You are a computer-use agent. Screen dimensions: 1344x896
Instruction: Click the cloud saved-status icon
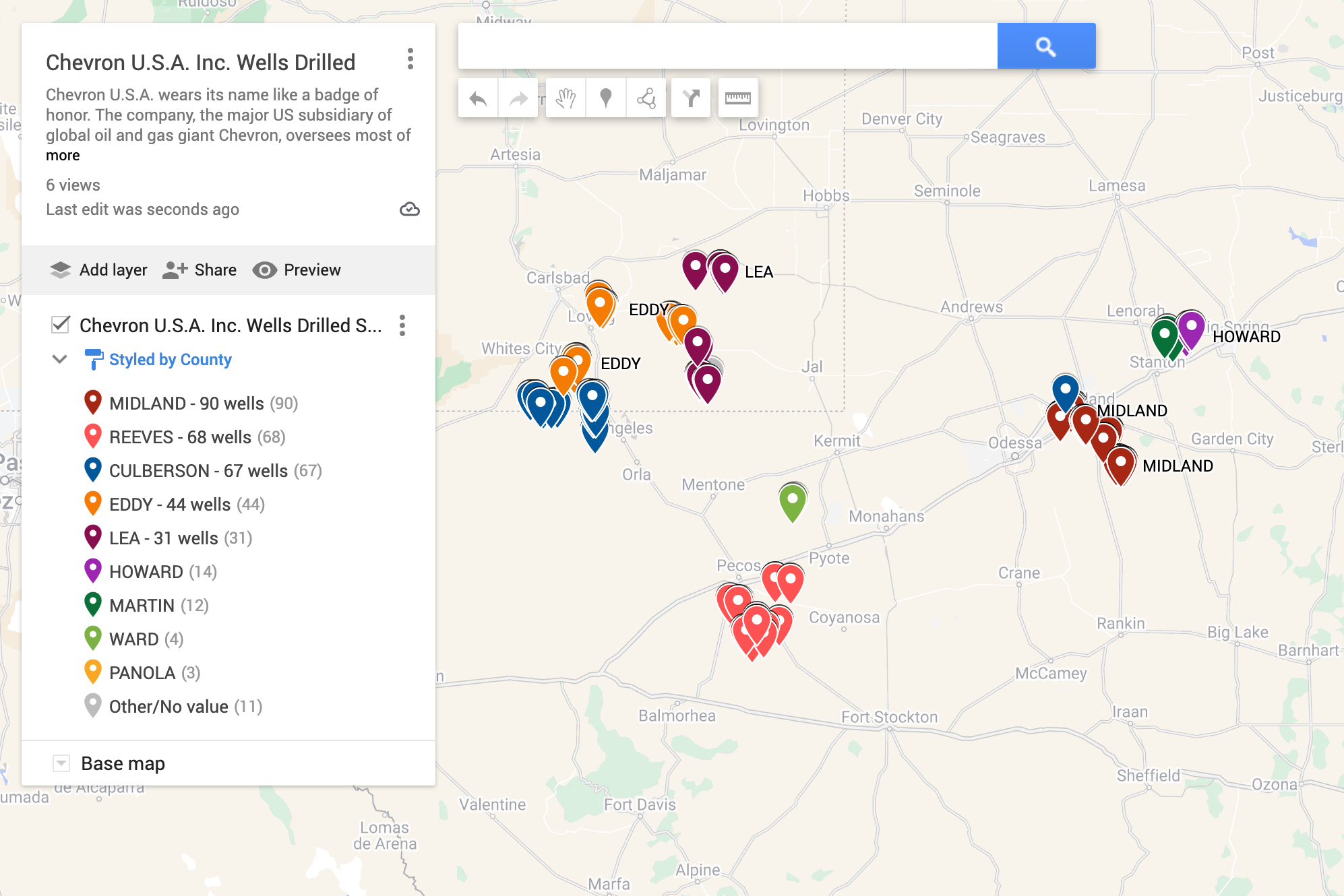(x=409, y=210)
